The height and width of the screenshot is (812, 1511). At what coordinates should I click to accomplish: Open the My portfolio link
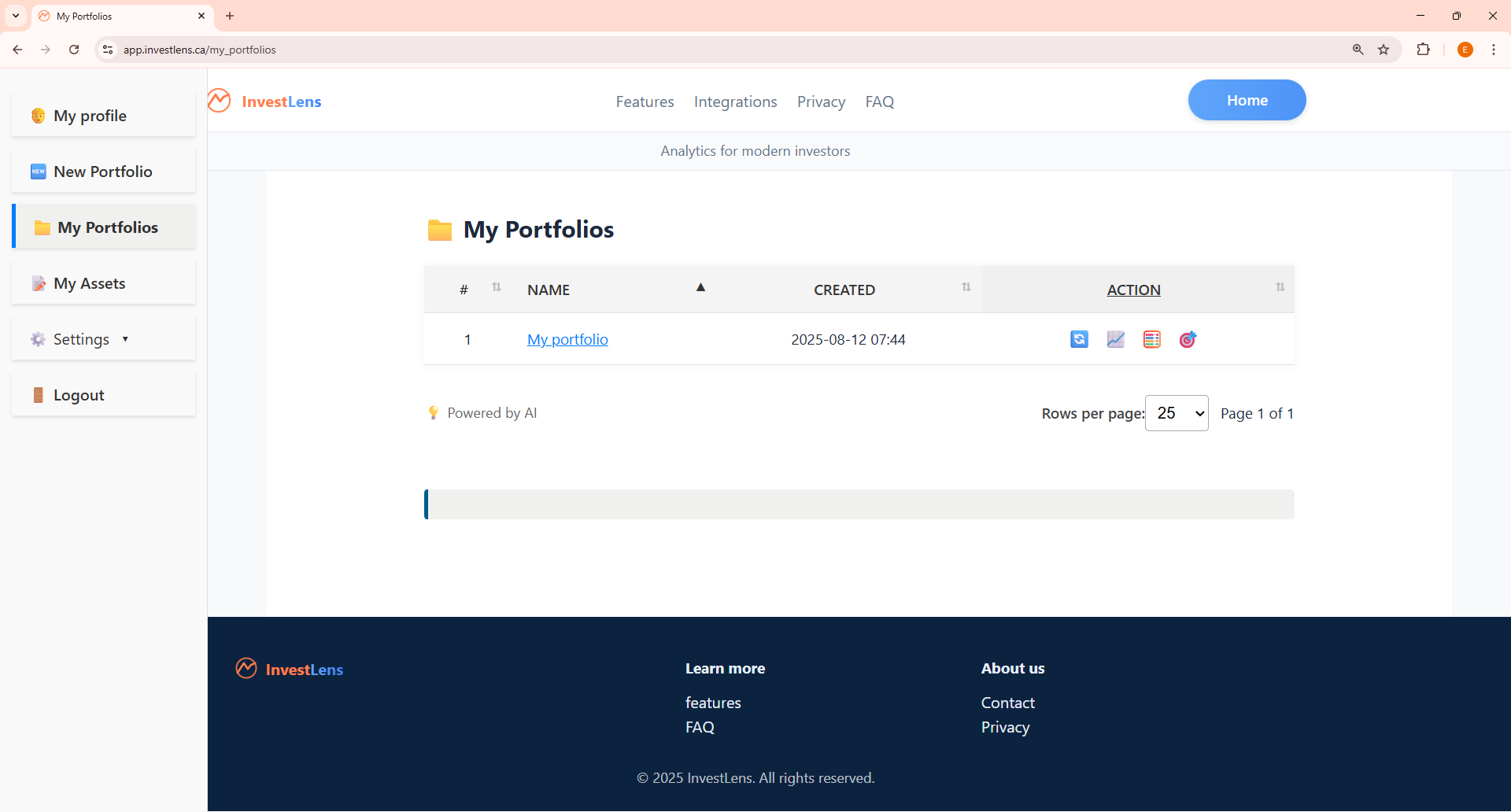pos(567,339)
